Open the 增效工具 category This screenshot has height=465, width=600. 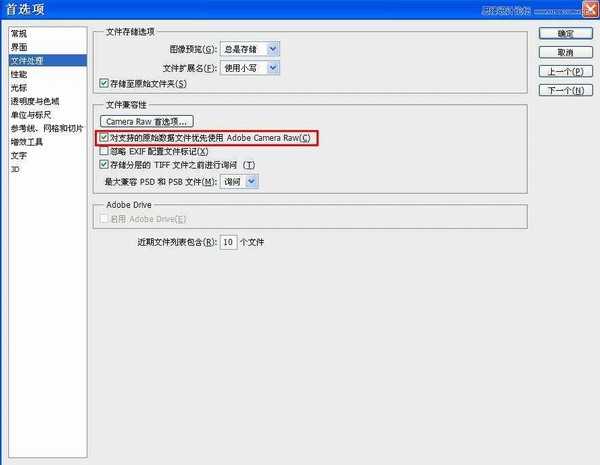pyautogui.click(x=26, y=142)
